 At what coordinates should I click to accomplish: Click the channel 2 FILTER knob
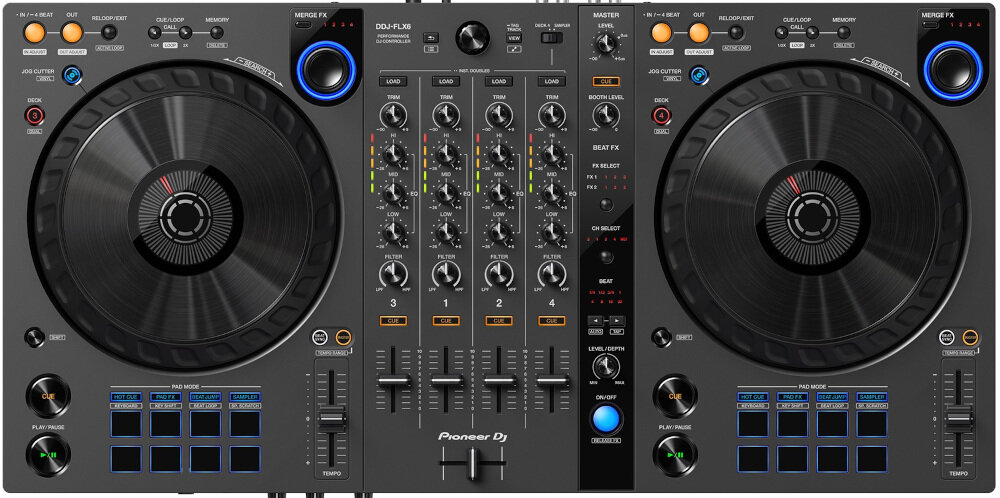[x=499, y=274]
